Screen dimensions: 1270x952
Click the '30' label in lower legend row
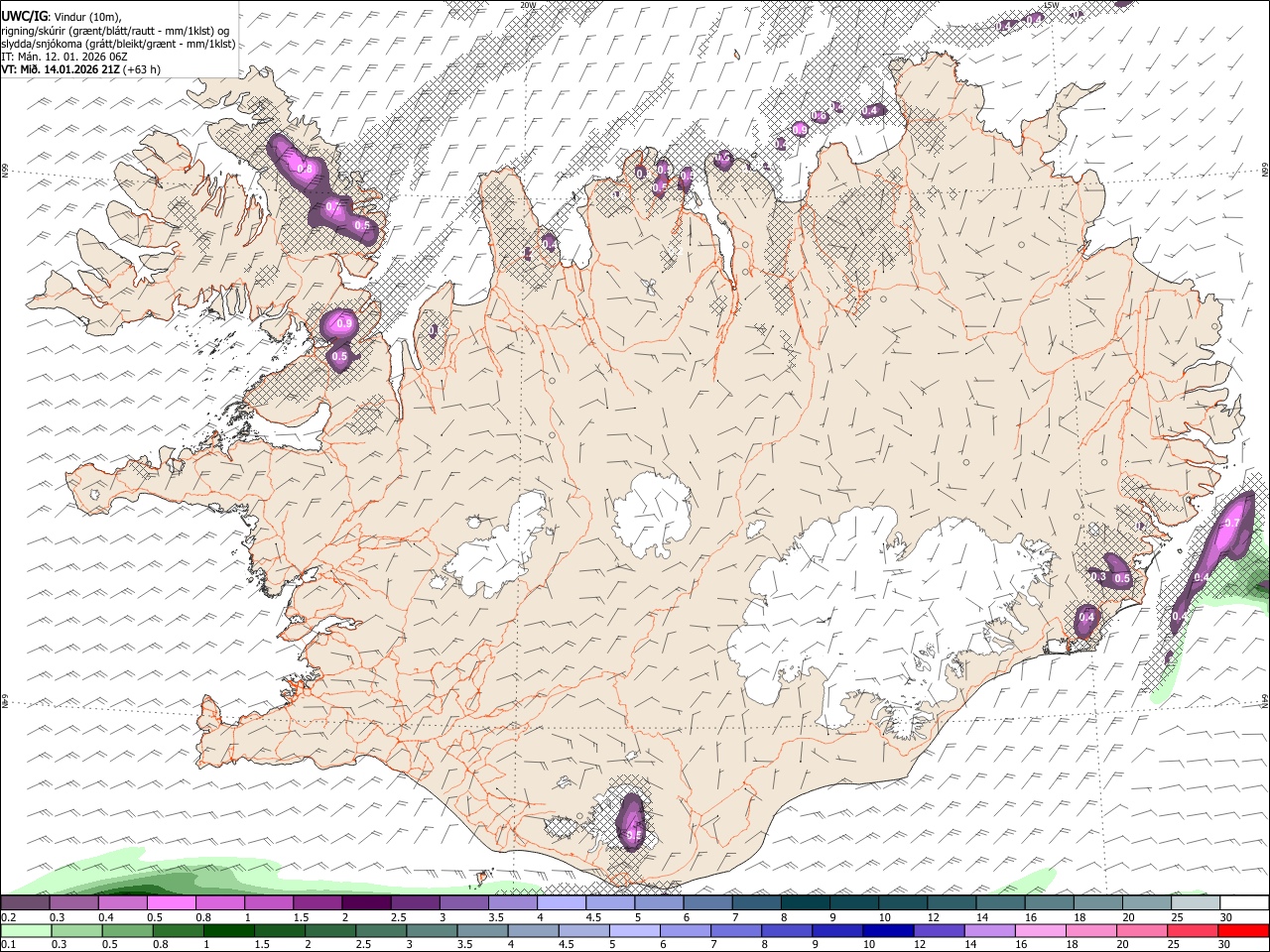1226,944
